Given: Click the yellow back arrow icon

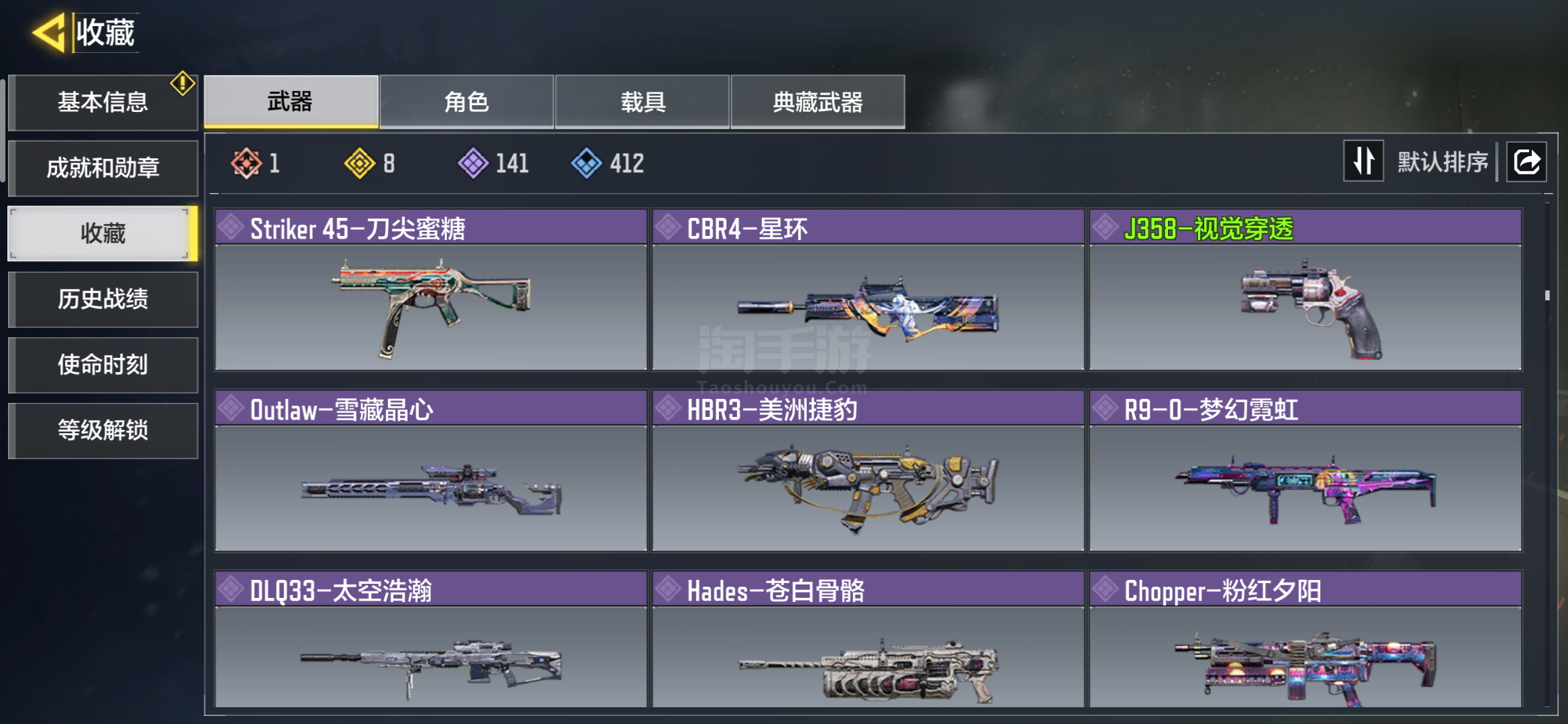Looking at the screenshot, I should (x=48, y=32).
